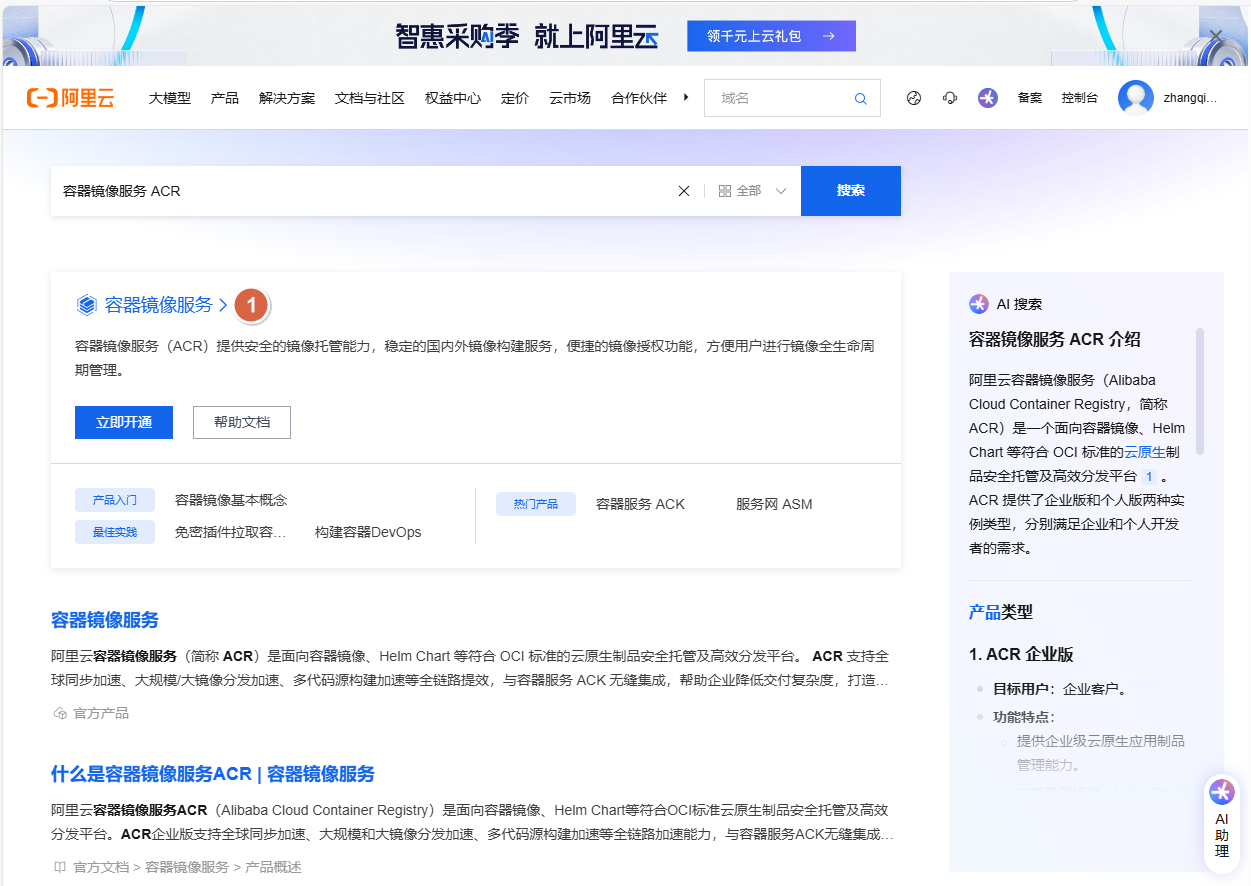Expand more nav items with the right arrow

click(686, 98)
